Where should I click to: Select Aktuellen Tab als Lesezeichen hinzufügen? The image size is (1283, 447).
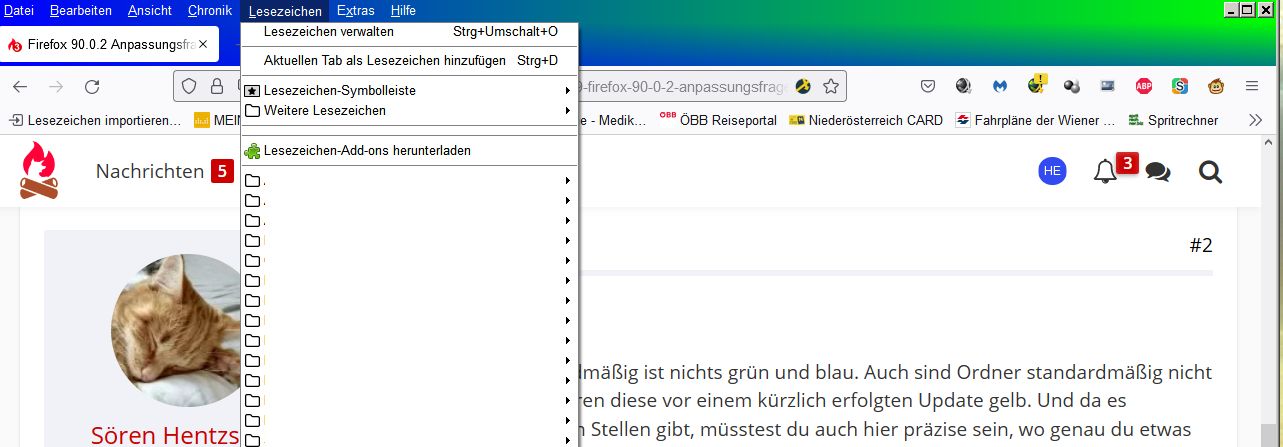pos(410,61)
